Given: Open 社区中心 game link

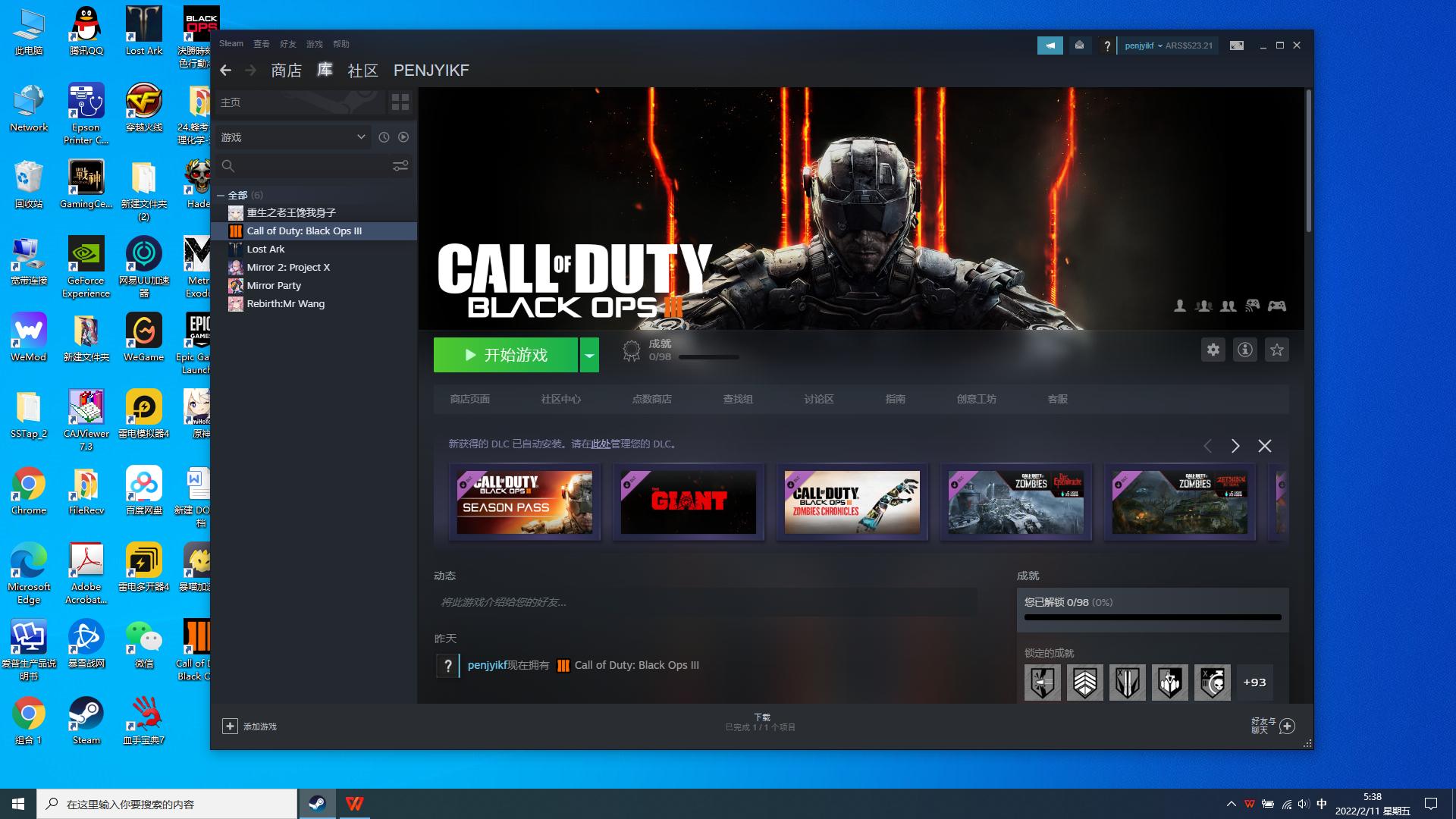Looking at the screenshot, I should tap(561, 399).
